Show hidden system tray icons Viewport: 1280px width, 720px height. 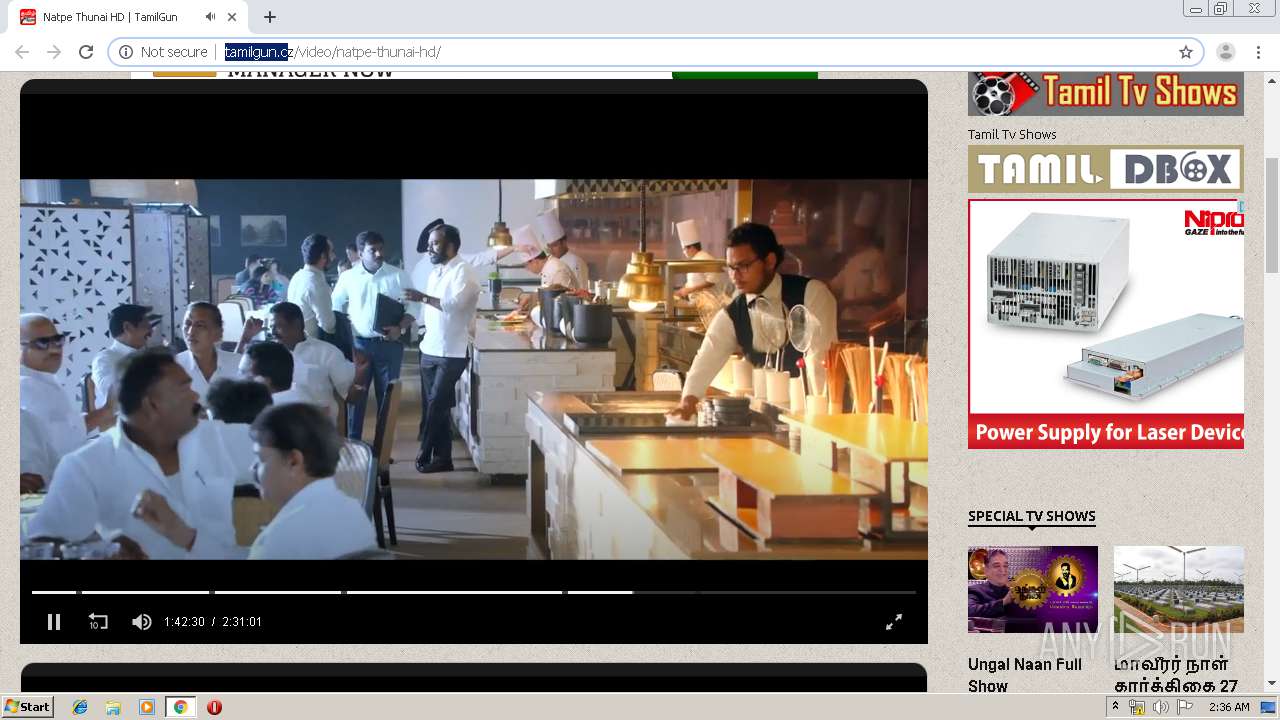(1115, 707)
